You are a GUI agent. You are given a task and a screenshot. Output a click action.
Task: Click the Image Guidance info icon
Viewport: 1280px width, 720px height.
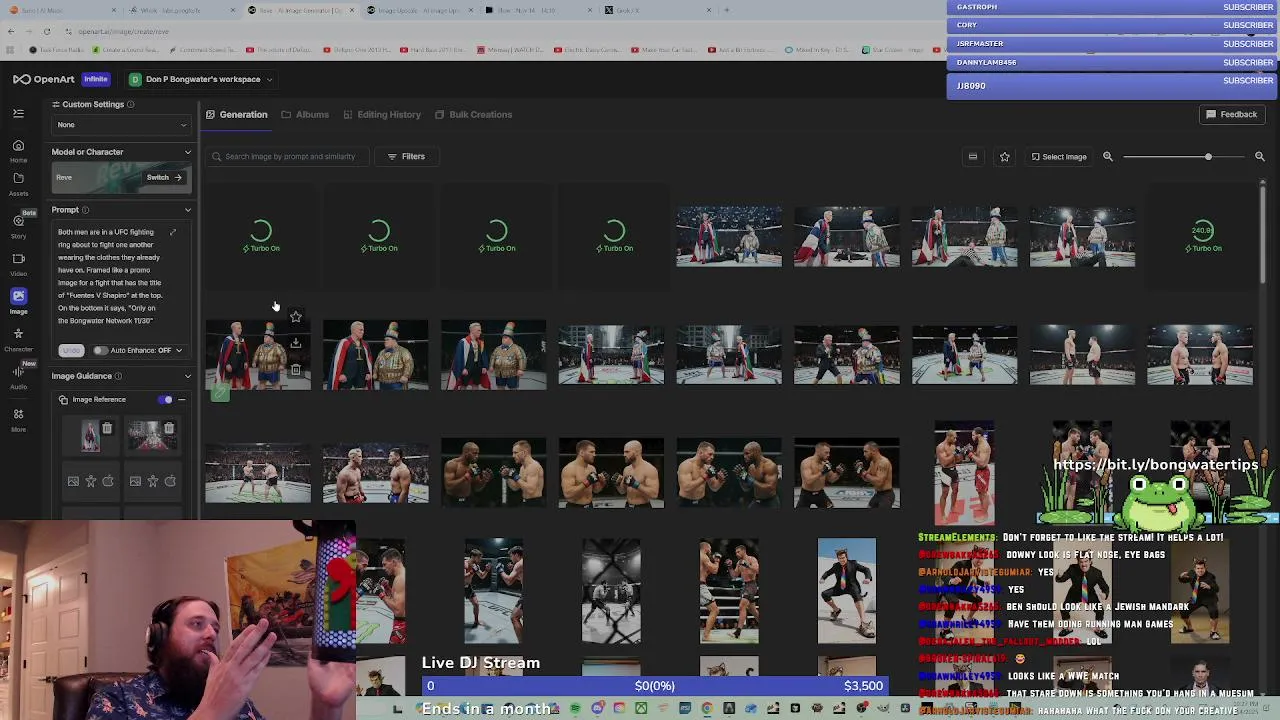tap(119, 376)
